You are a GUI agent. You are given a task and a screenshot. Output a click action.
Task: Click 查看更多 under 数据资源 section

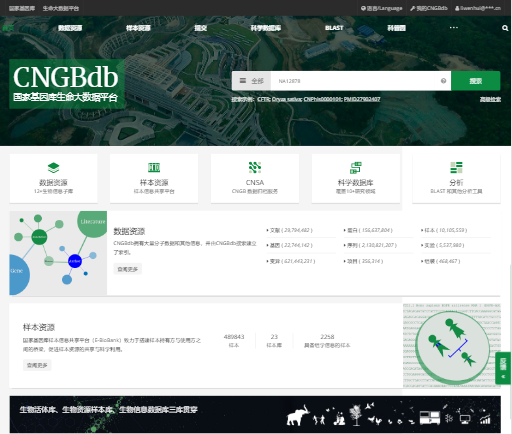(128, 269)
